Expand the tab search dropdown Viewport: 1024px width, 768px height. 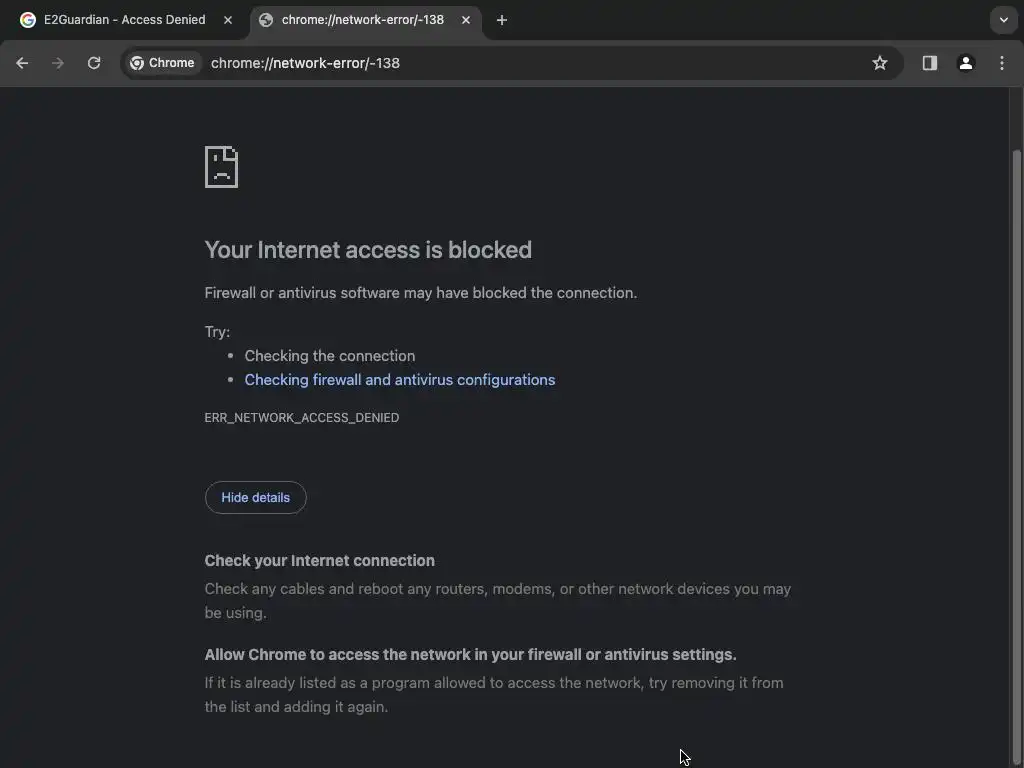pyautogui.click(x=1004, y=20)
